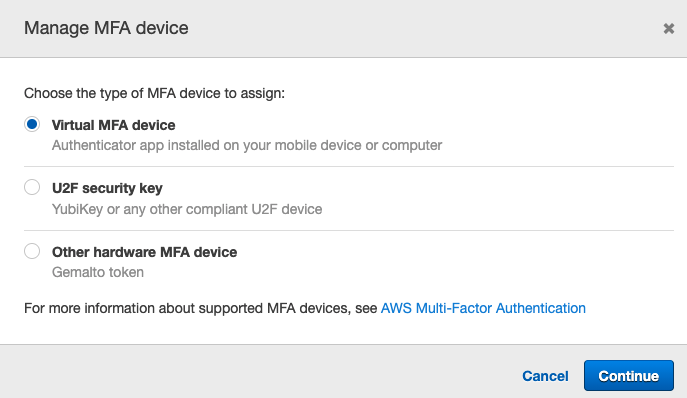Viewport: 687px width, 398px height.
Task: Open the AWS Multi-Factor Authentication link
Action: coord(483,309)
